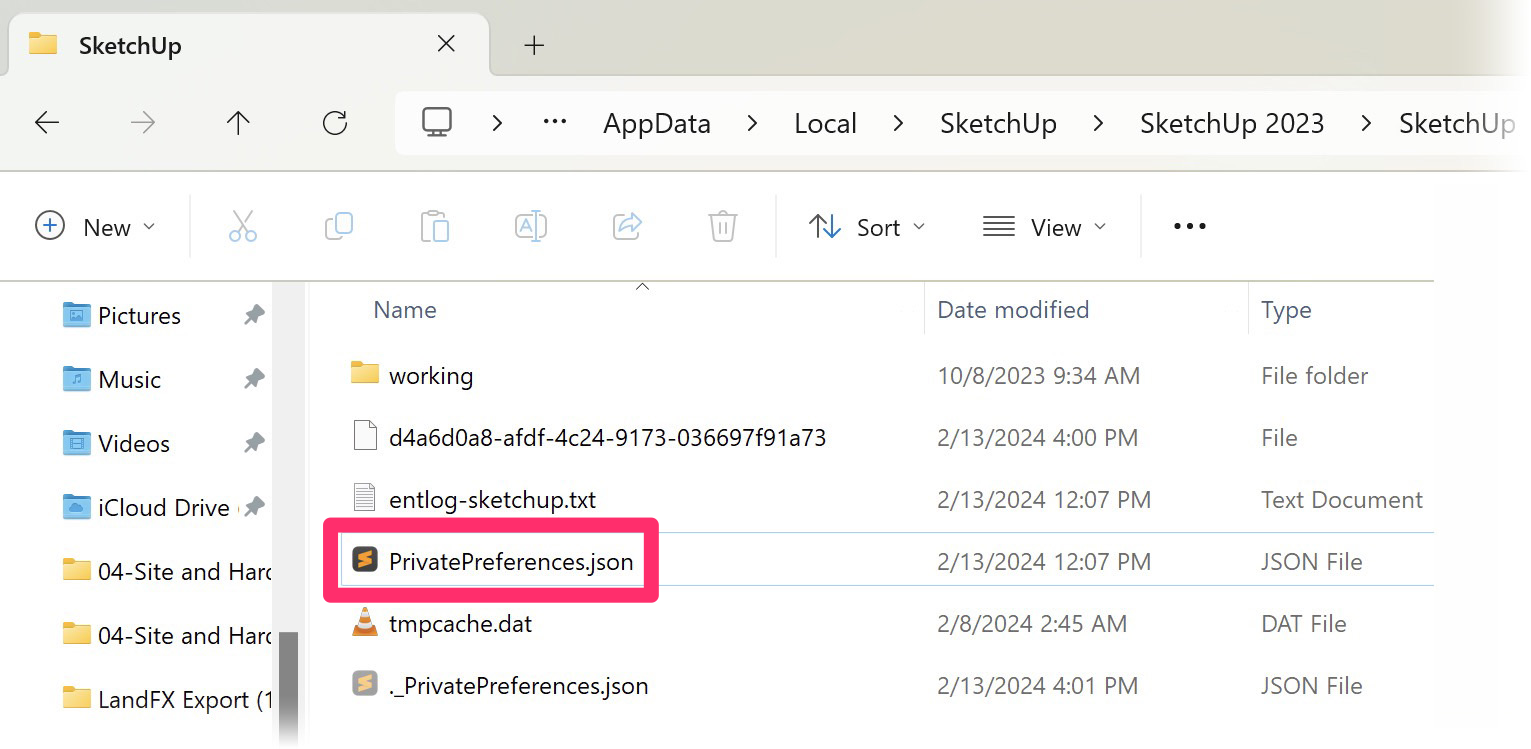This screenshot has width=1531, height=749.
Task: Open SketchUp 2023 breadcrumb folder
Action: point(1232,124)
